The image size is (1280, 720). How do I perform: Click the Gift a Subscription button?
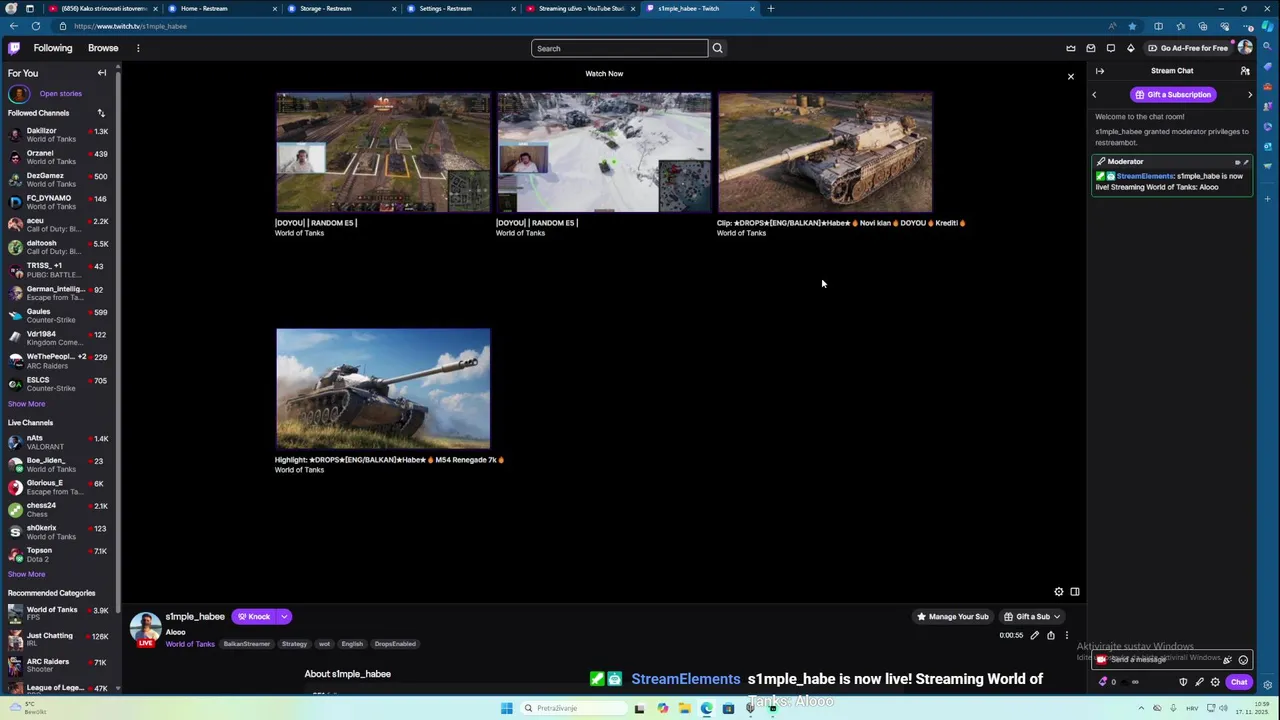click(x=1172, y=95)
